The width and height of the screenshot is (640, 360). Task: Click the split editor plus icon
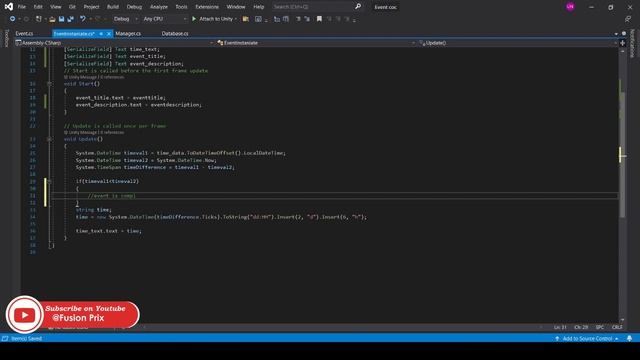622,43
